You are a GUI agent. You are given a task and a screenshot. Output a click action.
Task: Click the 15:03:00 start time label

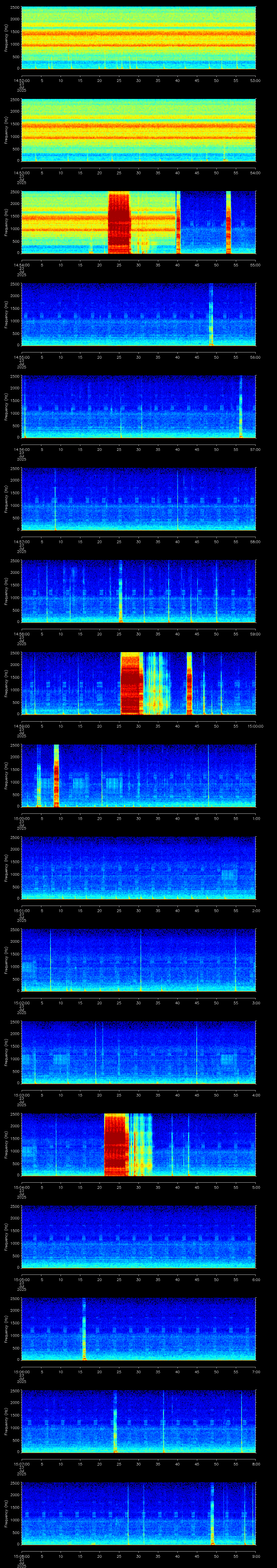tap(21, 1095)
